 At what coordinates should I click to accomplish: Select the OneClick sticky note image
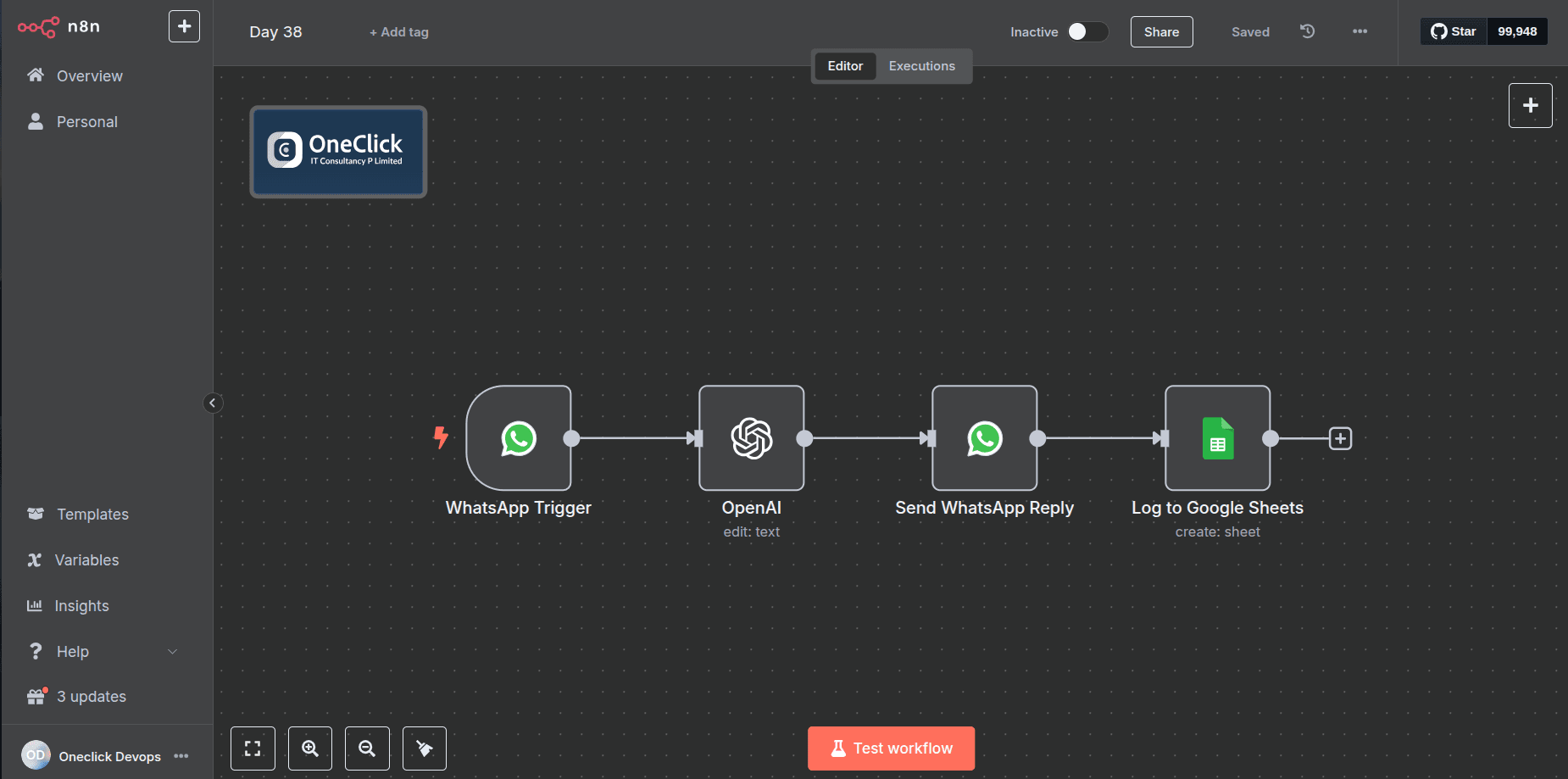click(338, 152)
